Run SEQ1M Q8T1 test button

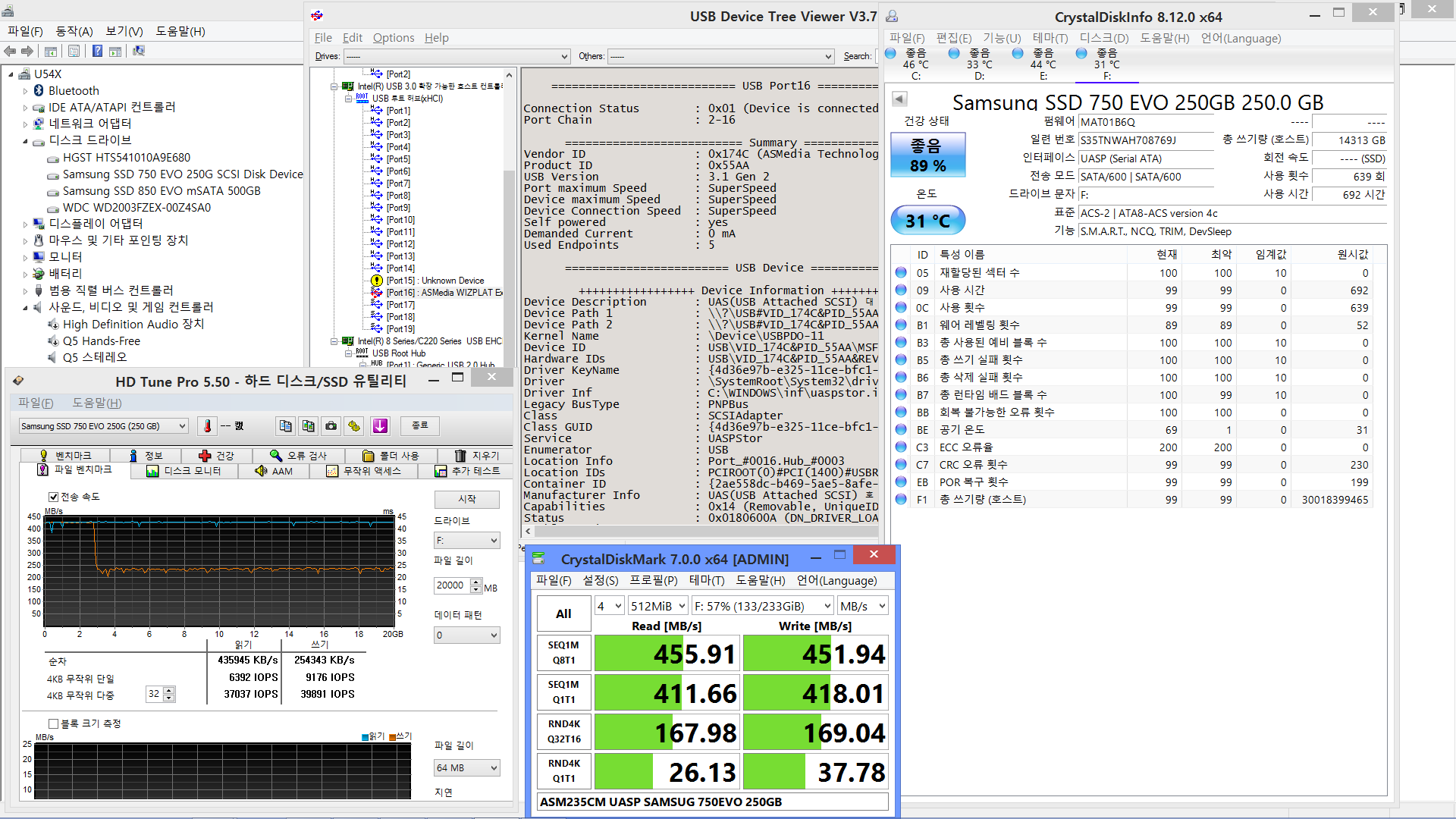[563, 653]
